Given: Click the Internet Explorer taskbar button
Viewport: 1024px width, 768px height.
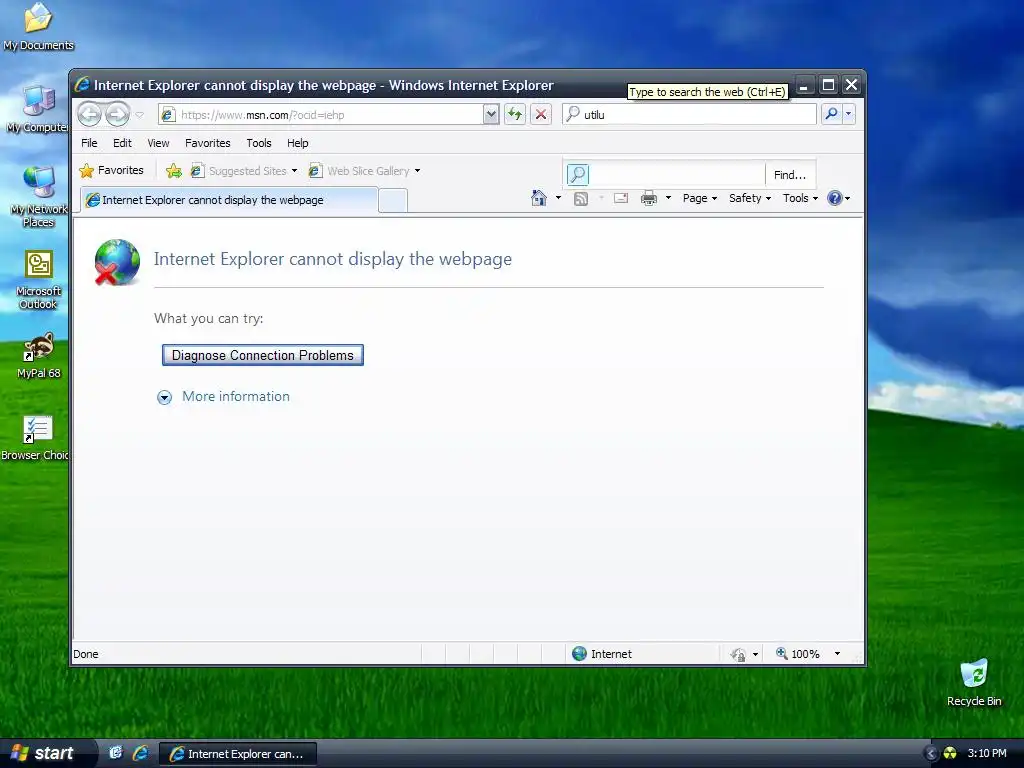Looking at the screenshot, I should click(238, 754).
